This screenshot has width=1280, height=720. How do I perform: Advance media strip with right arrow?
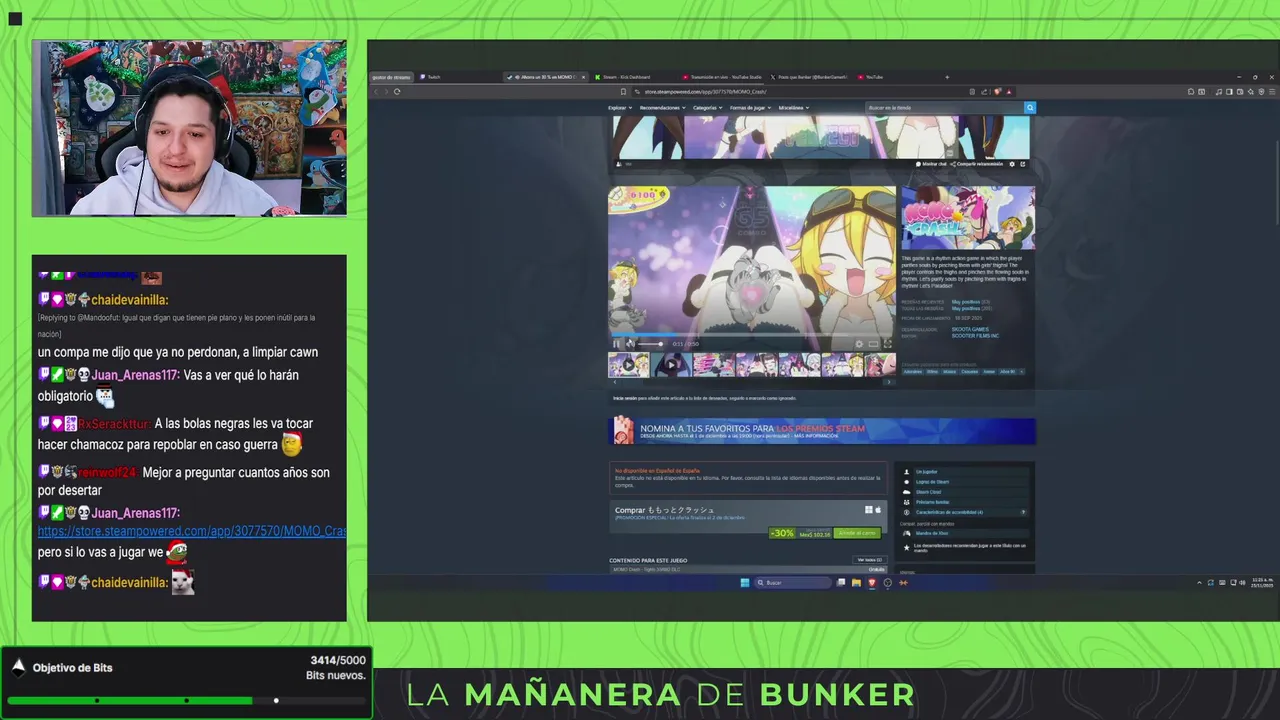click(x=889, y=382)
